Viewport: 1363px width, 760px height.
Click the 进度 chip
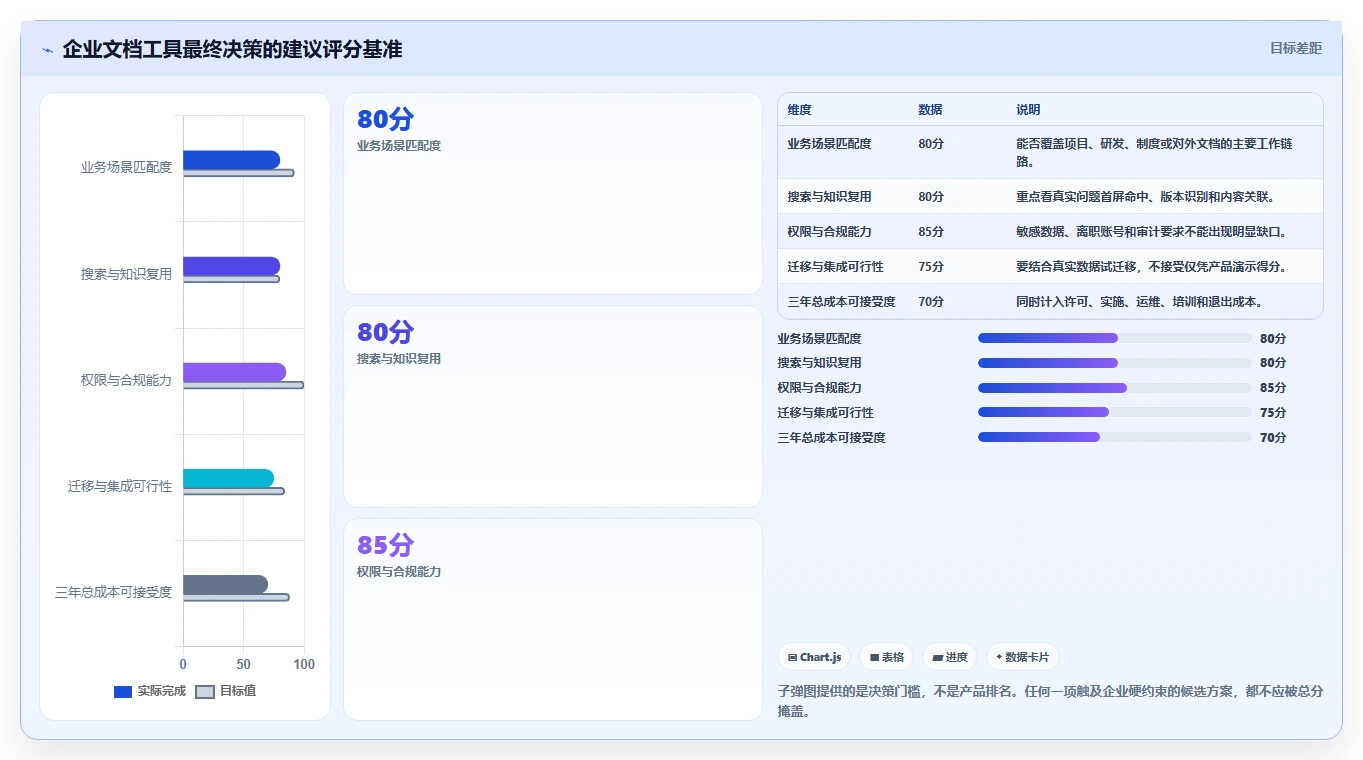tap(950, 657)
